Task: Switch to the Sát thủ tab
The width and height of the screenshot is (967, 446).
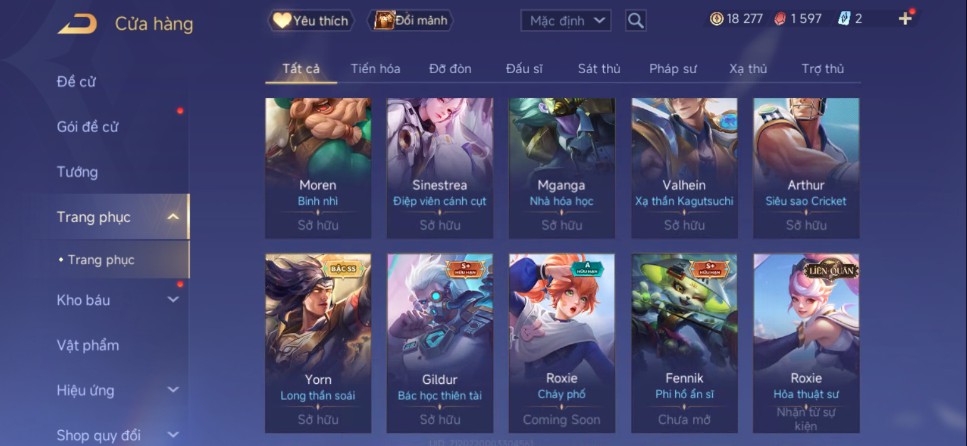Action: point(599,68)
